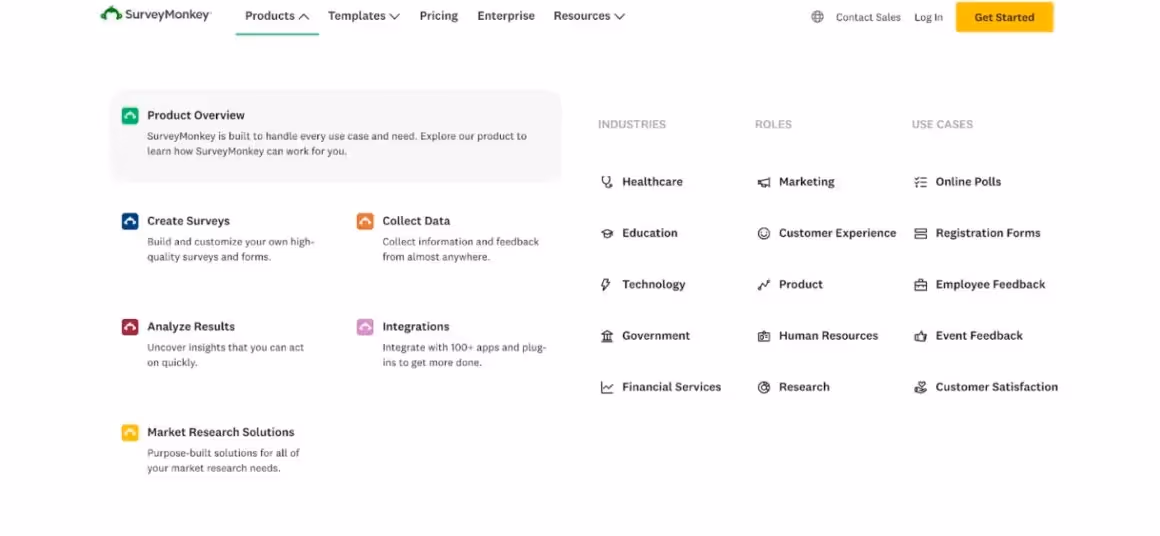Click the pink Integrations icon

click(365, 327)
